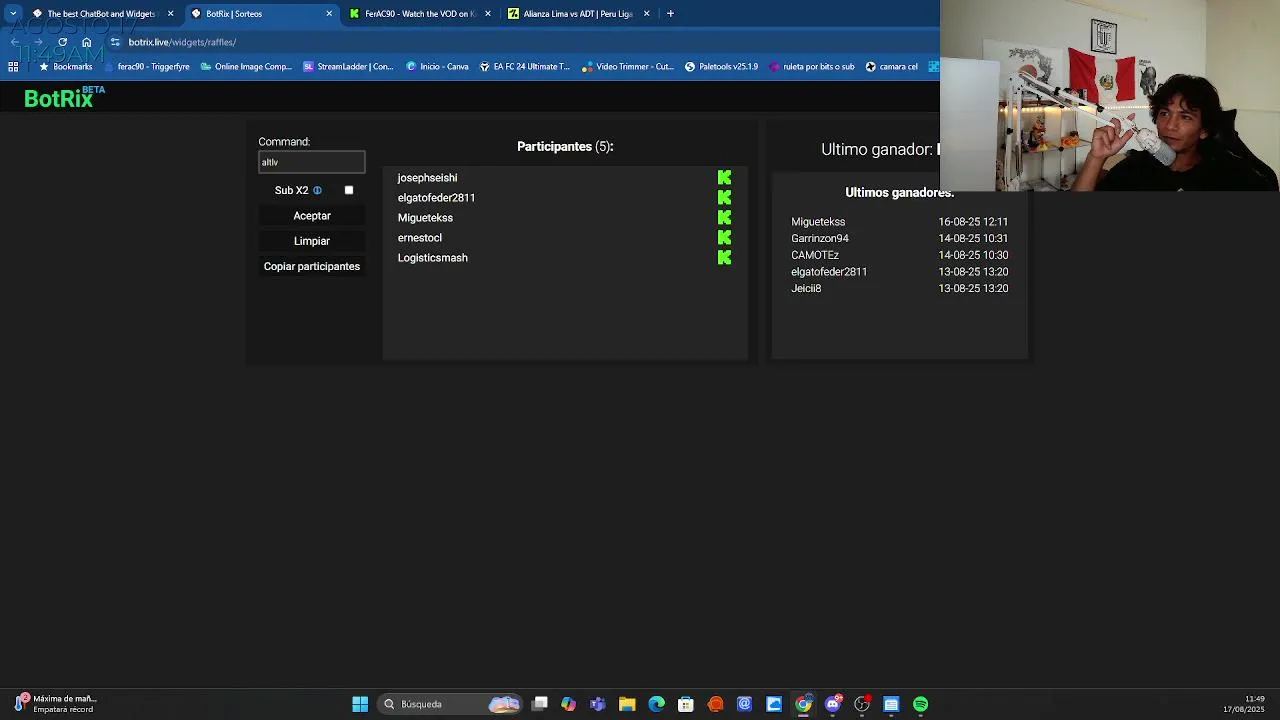Open Microsoft Store from the taskbar

point(686,704)
